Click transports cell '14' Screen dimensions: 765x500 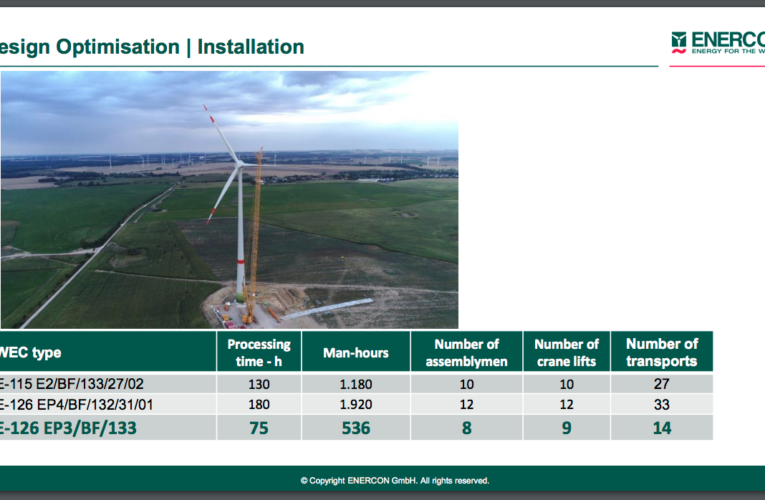tap(662, 428)
